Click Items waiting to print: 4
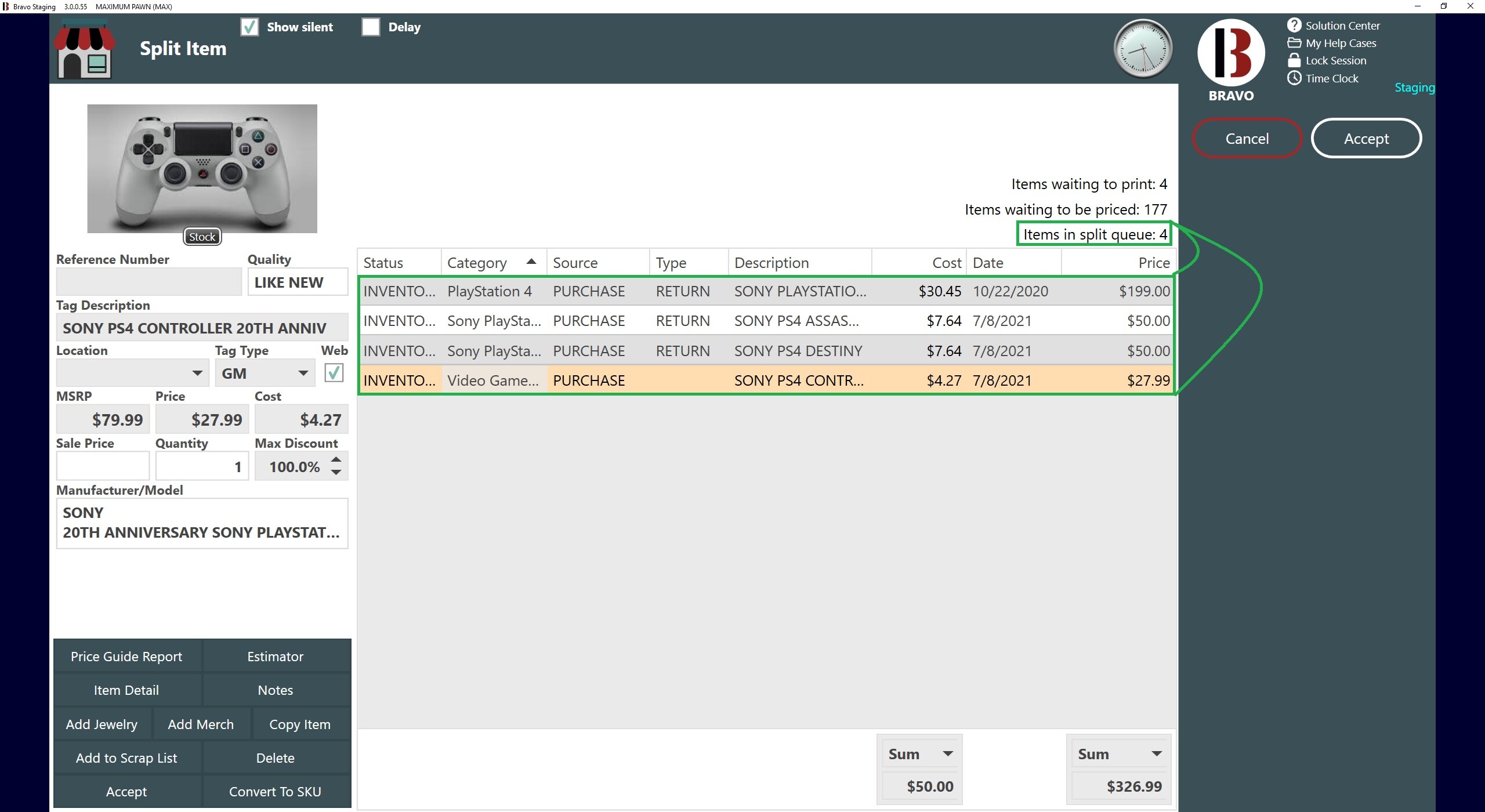 coord(1089,184)
